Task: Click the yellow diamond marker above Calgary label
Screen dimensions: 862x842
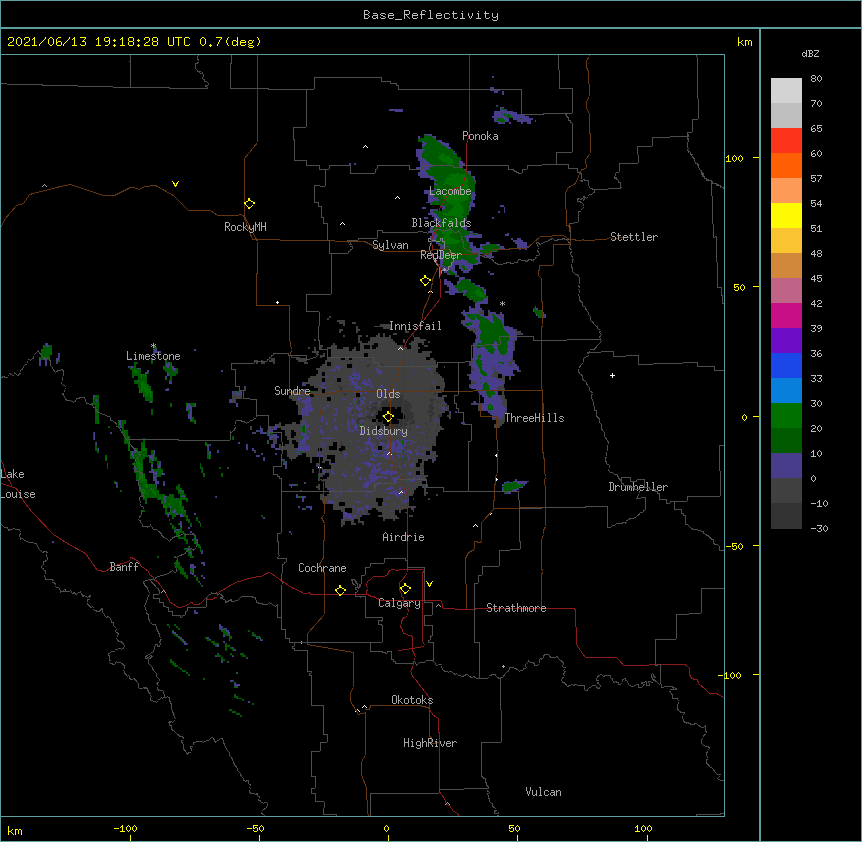Action: [405, 589]
